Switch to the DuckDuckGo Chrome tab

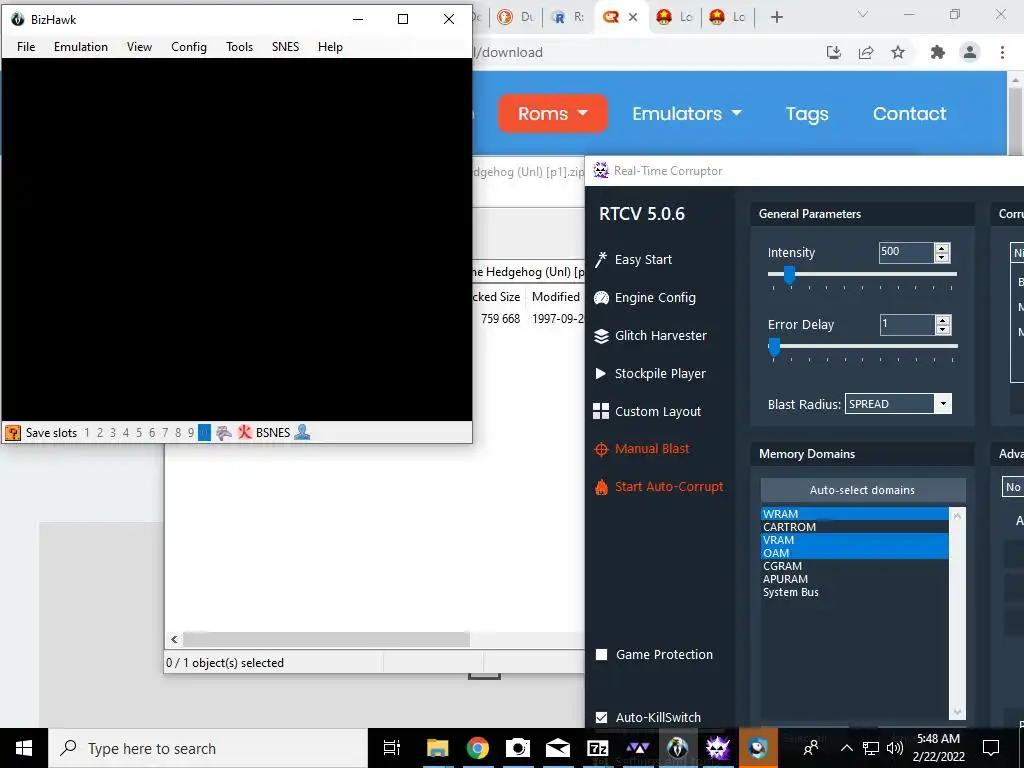[517, 17]
